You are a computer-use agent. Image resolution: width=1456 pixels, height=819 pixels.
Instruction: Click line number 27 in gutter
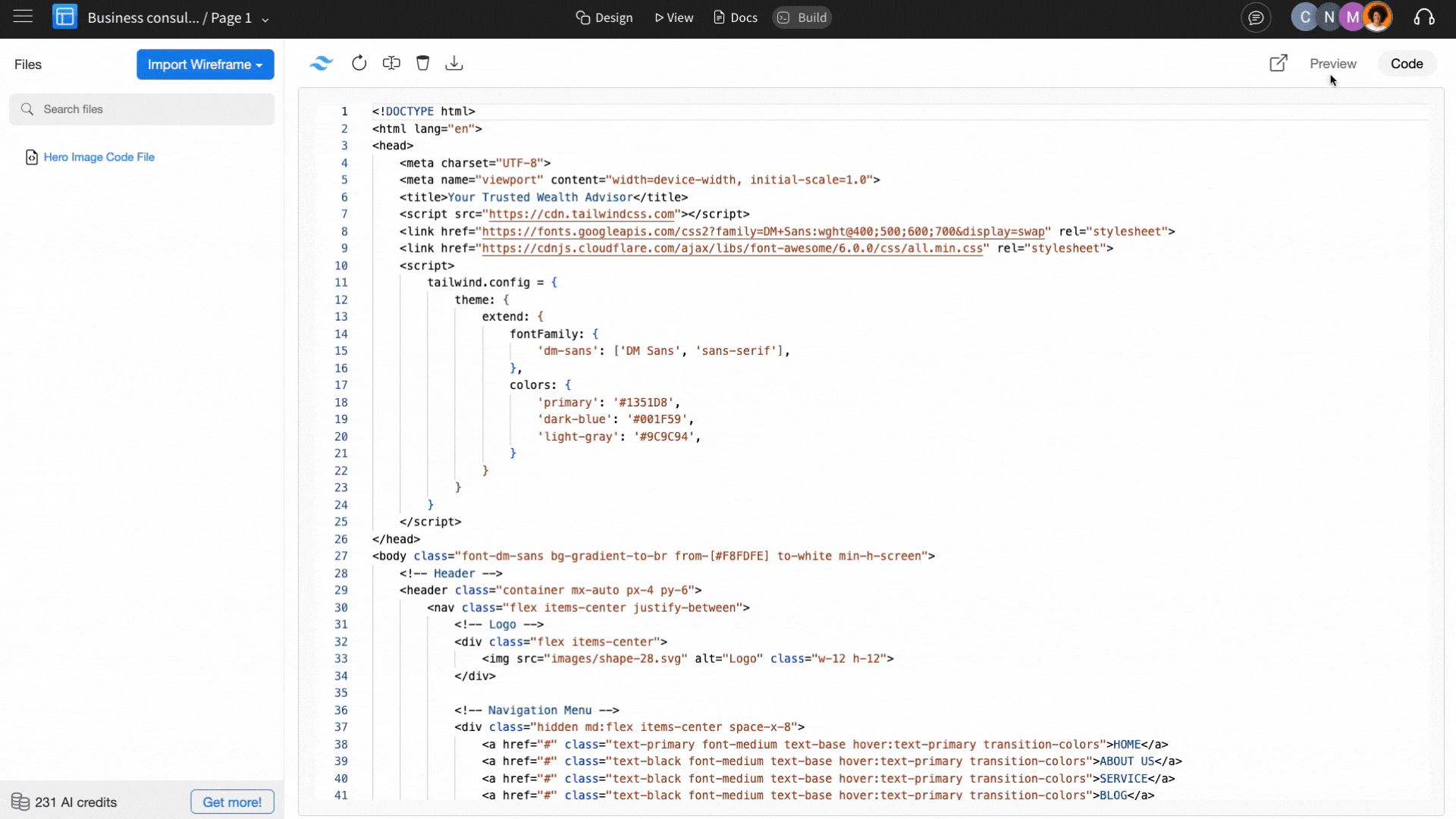coord(341,557)
